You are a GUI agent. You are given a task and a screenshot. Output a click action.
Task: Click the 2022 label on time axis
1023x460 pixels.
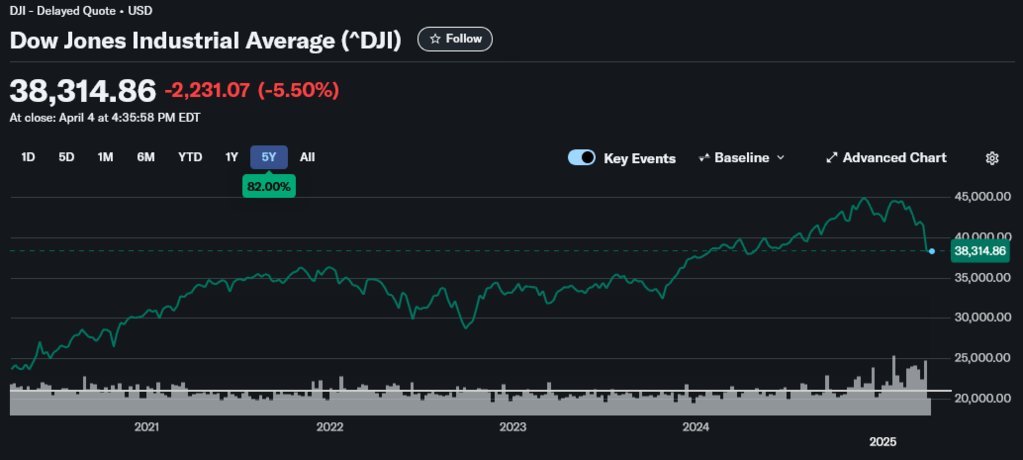click(329, 428)
